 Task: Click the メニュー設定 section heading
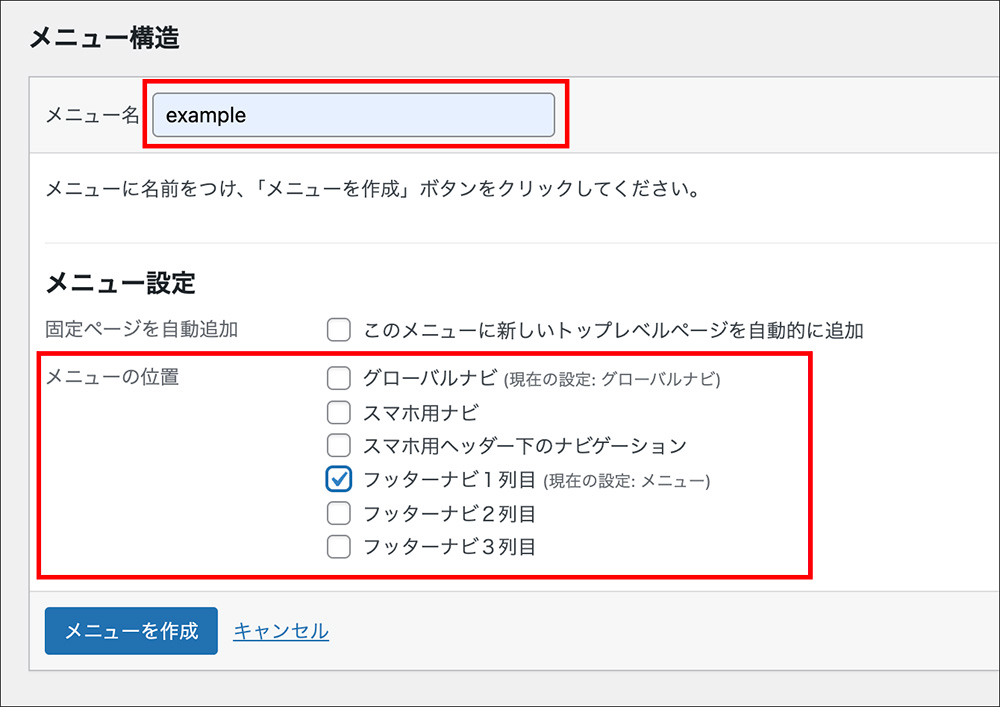click(x=120, y=283)
